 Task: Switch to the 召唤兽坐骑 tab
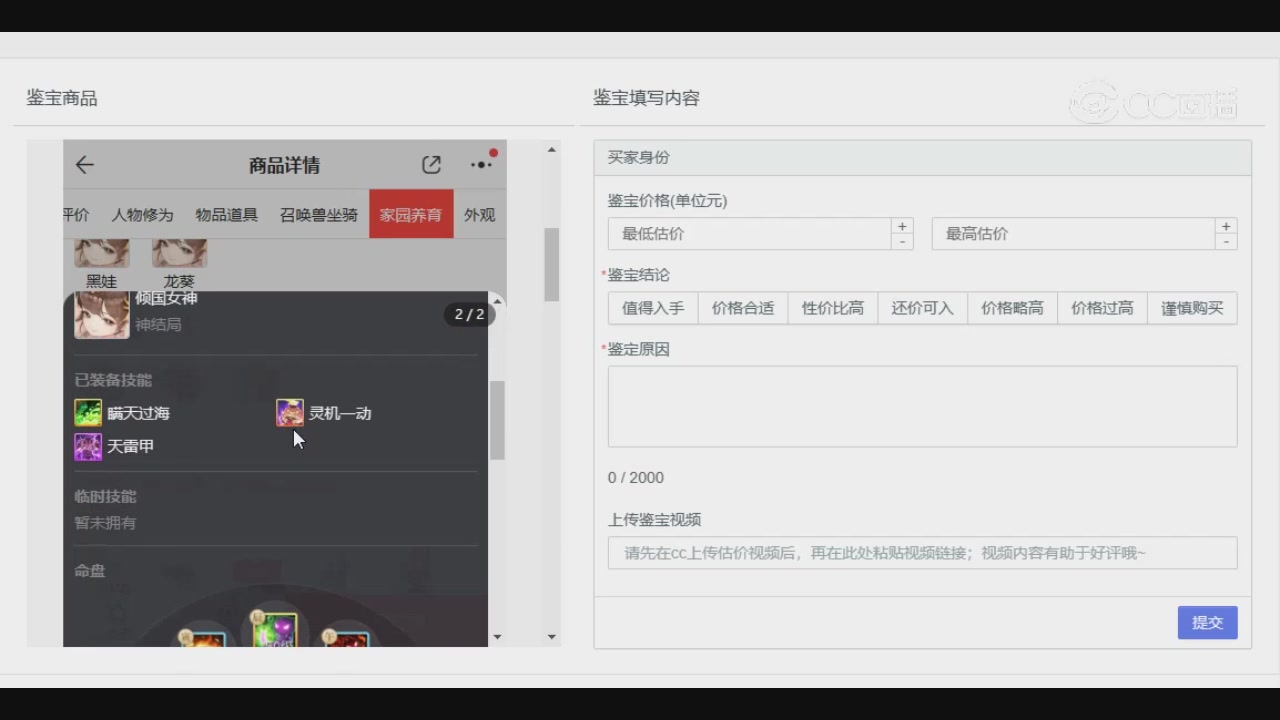tap(319, 215)
